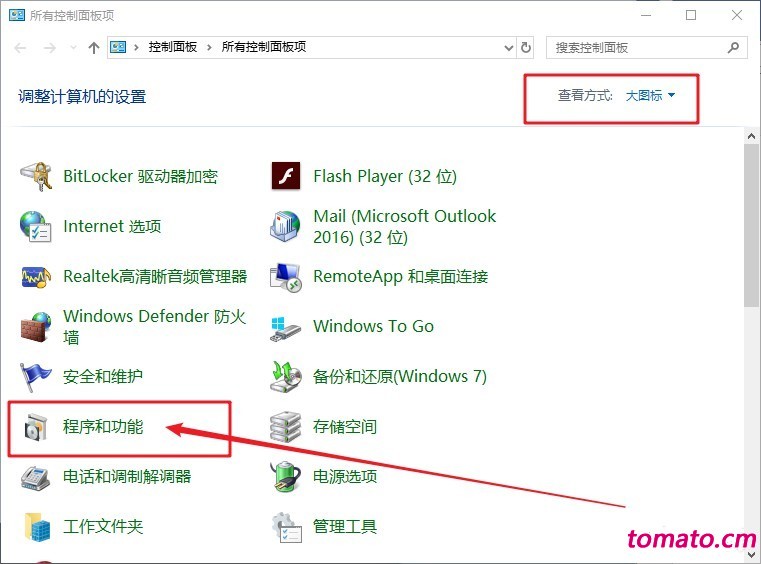Open the Internet 选项 text link
This screenshot has height=564, width=761.
click(x=112, y=226)
